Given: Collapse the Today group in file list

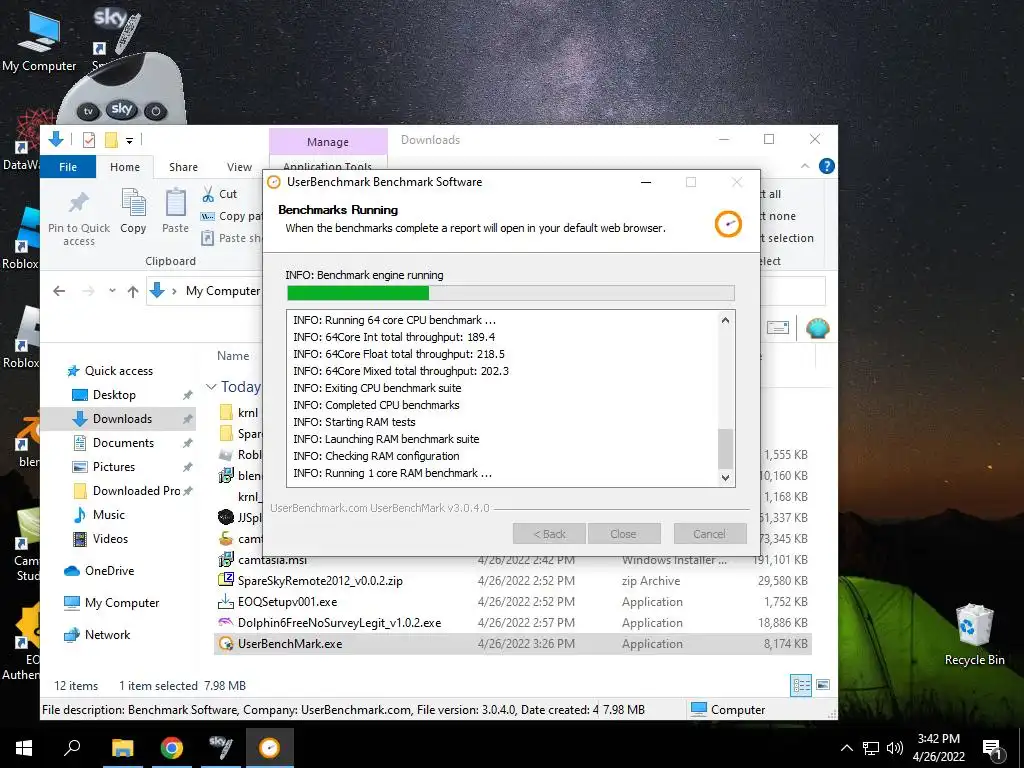Looking at the screenshot, I should pos(211,387).
